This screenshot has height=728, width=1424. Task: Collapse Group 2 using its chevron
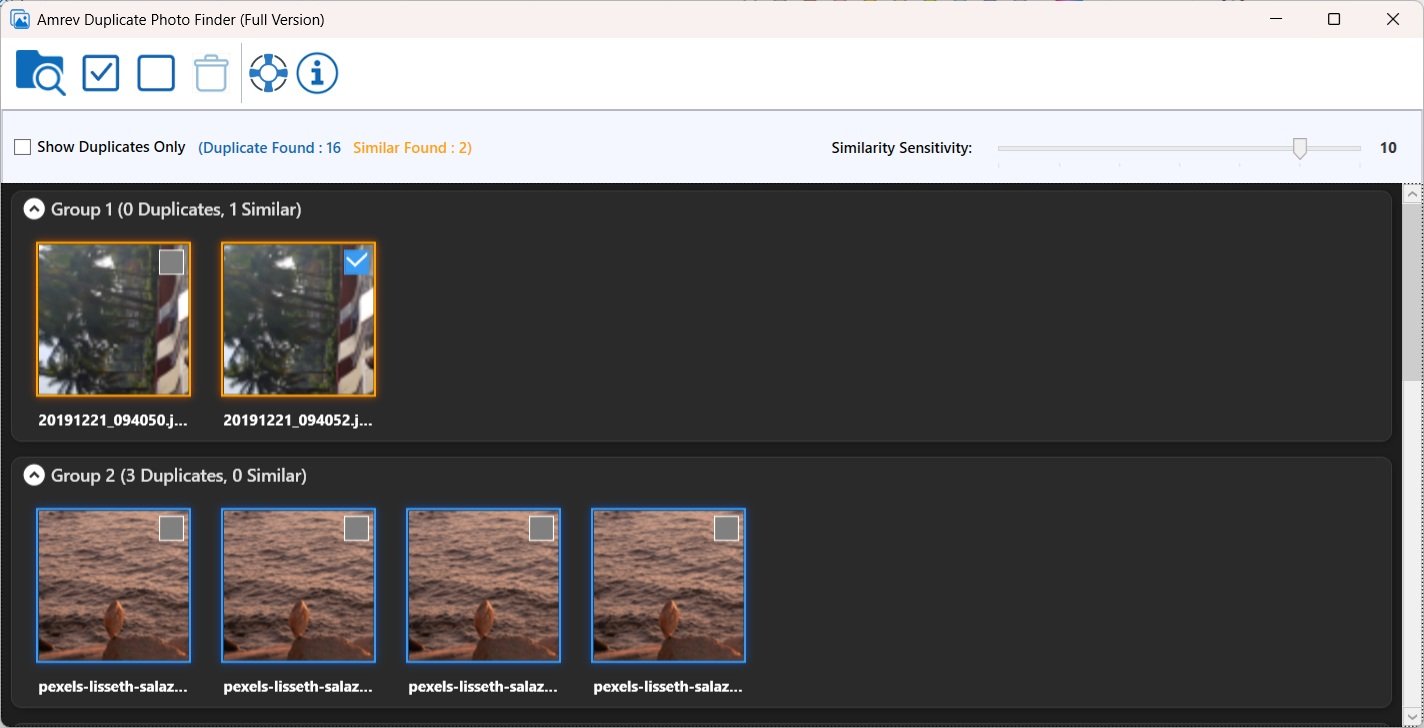click(x=34, y=474)
